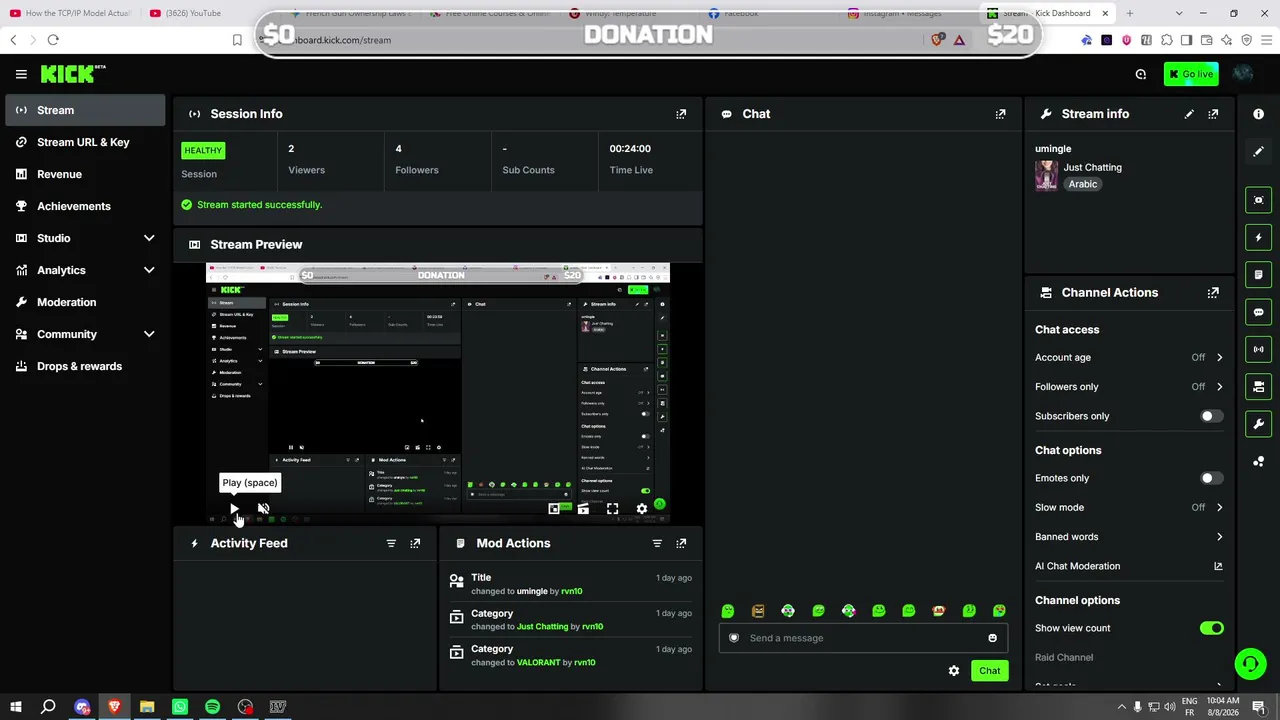Reload the page in the browser
The height and width of the screenshot is (720, 1280).
[x=53, y=40]
